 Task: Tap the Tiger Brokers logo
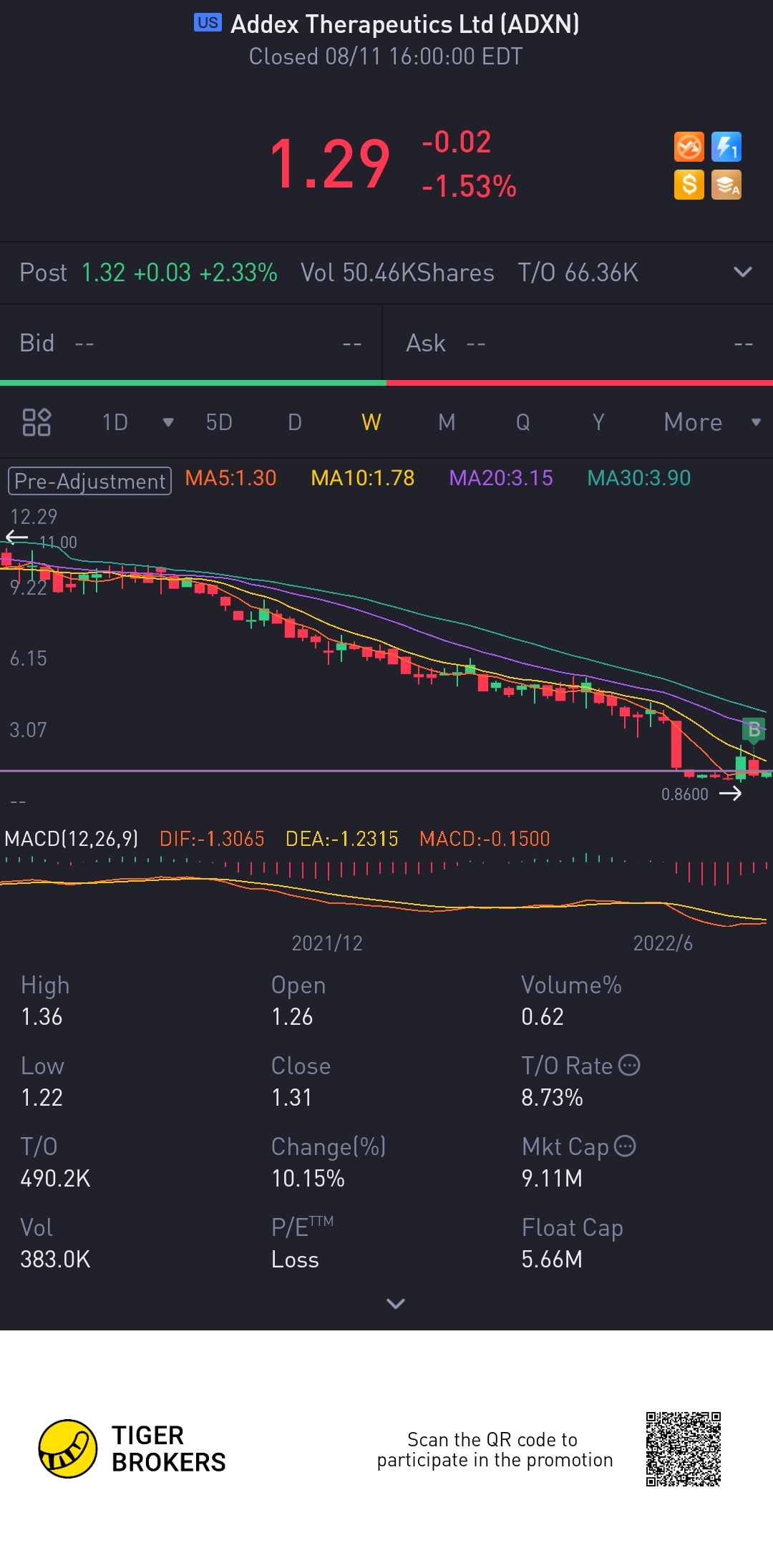[132, 1449]
